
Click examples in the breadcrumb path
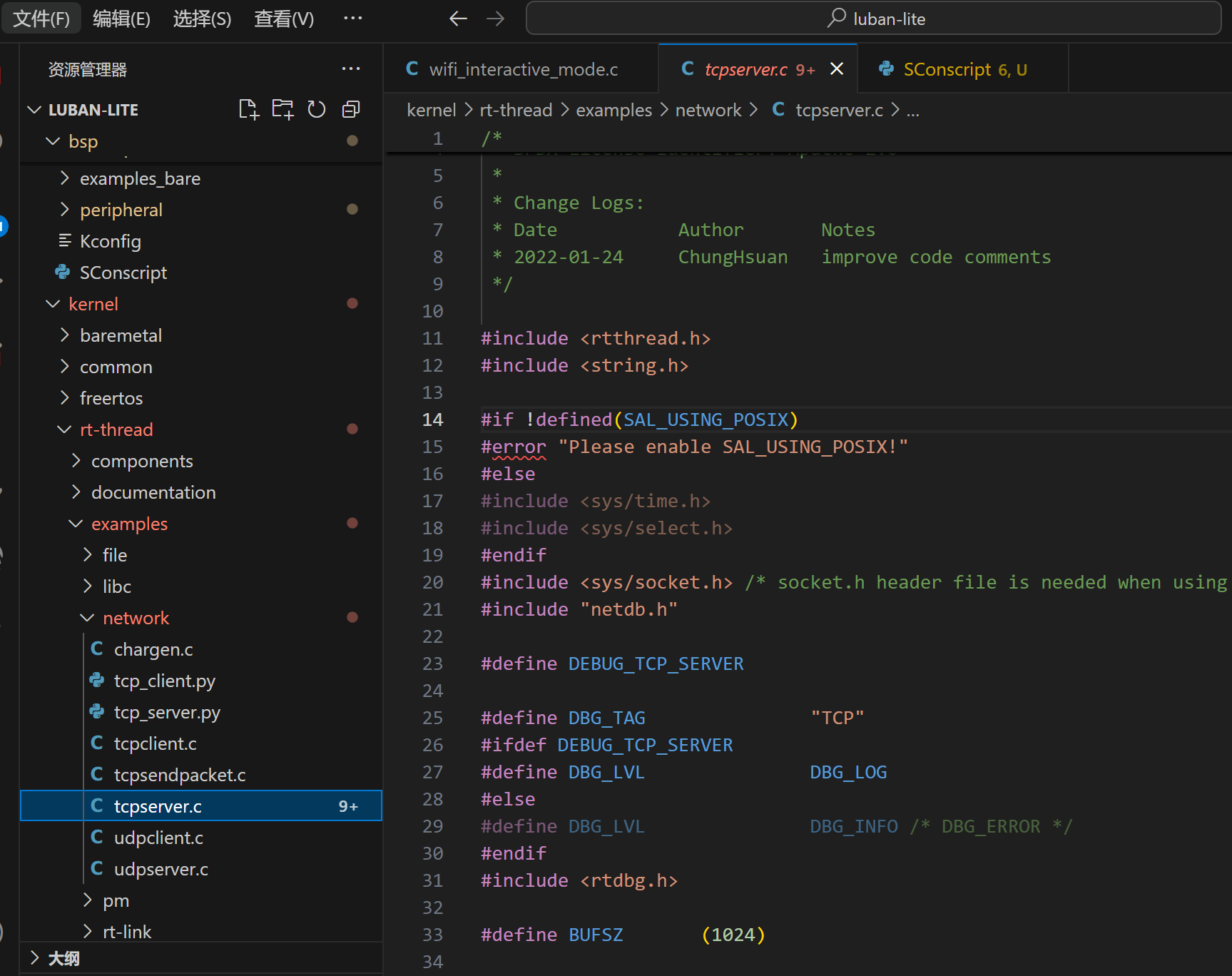pyautogui.click(x=614, y=111)
